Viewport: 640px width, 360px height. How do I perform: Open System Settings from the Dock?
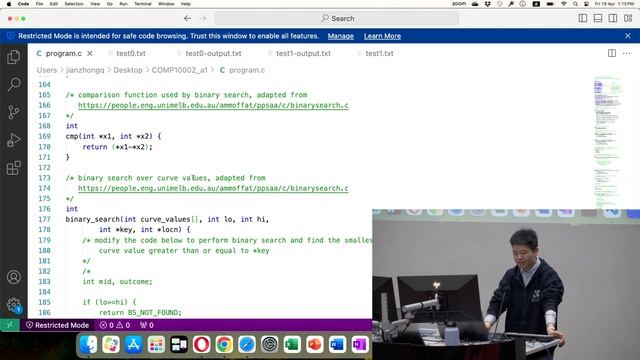269,344
